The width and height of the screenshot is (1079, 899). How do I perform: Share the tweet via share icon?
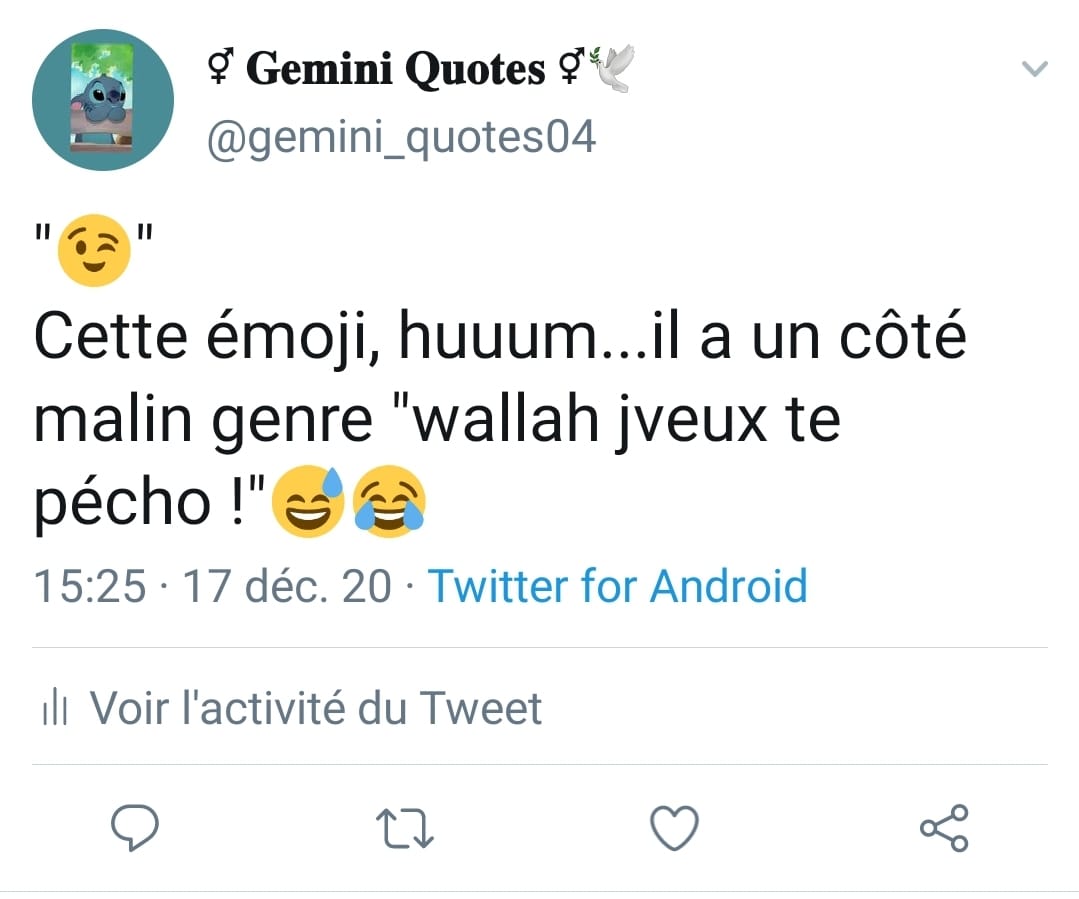(x=944, y=827)
